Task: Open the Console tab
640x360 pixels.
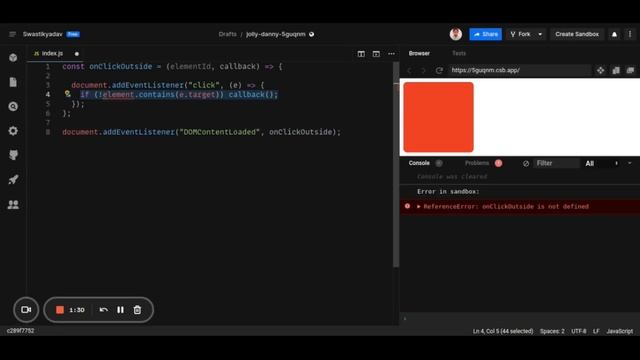Action: (x=419, y=163)
